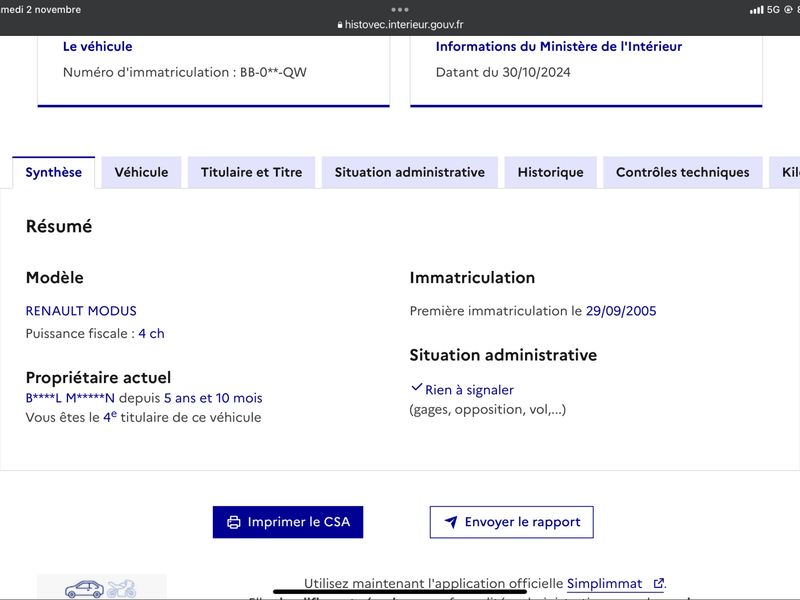800x600 pixels.
Task: Click the car and motorcycle illustration
Action: (x=101, y=588)
